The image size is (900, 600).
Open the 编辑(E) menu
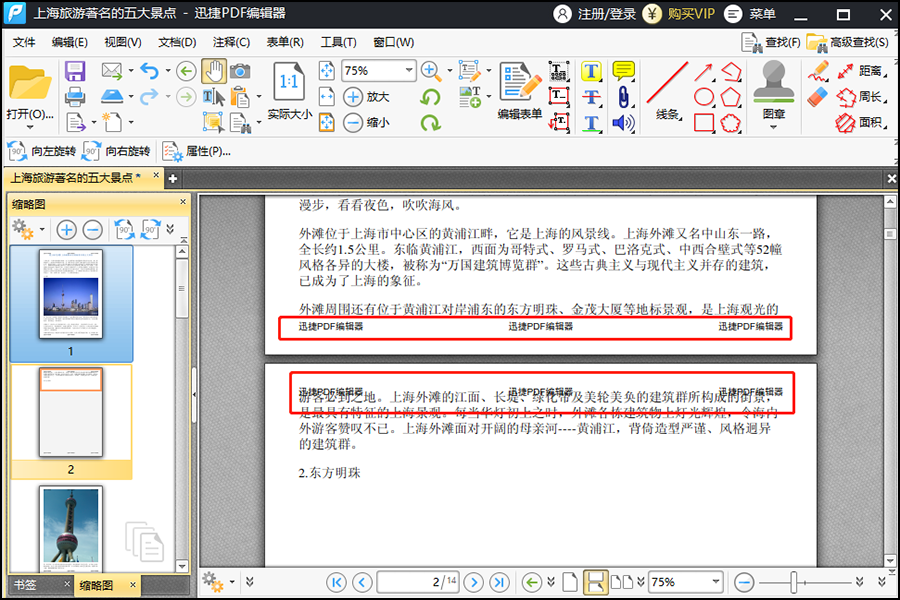coord(69,42)
